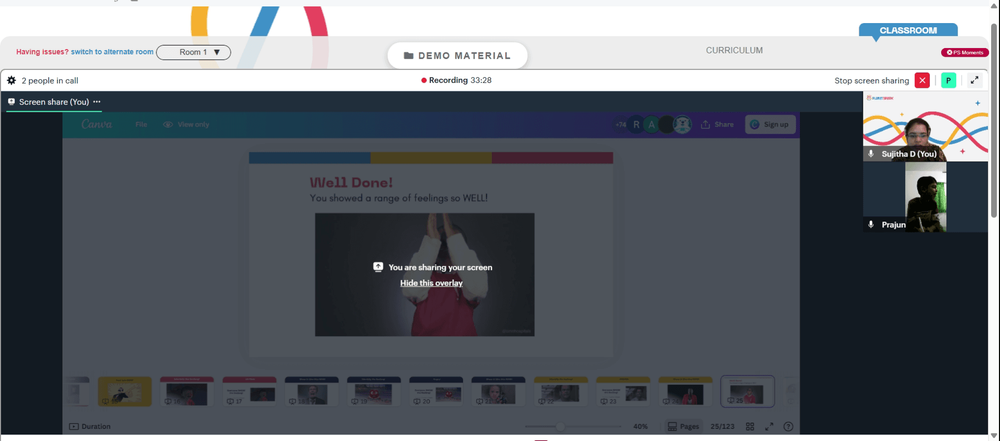The width and height of the screenshot is (1000, 441).
Task: Open the CLASSROOM tab
Action: tap(908, 31)
